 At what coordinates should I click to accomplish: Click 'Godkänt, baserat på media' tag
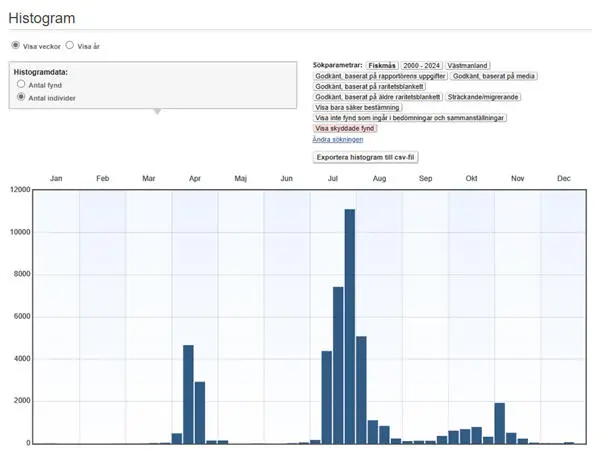click(x=496, y=76)
